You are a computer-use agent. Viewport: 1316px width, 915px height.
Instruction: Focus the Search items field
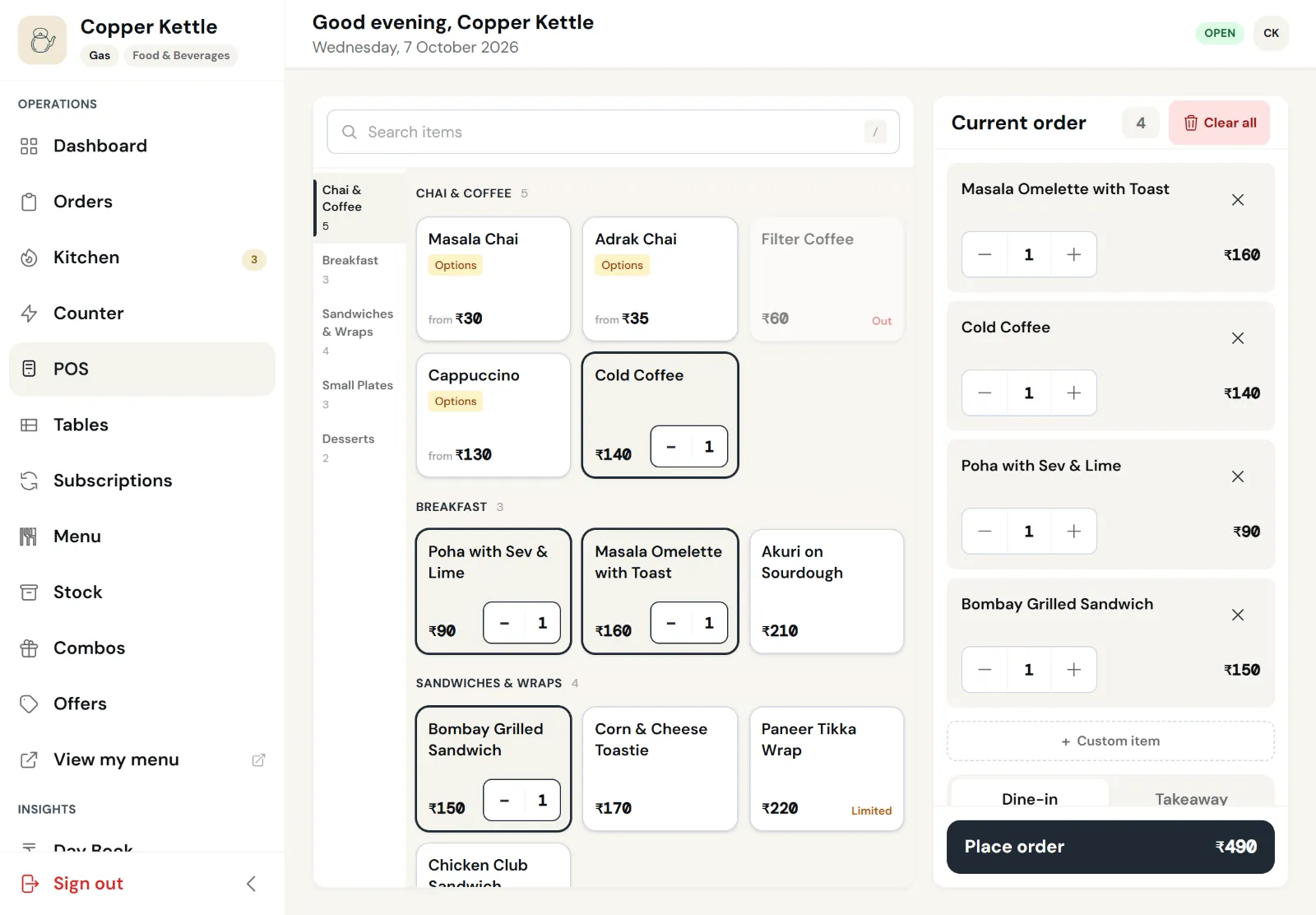pyautogui.click(x=613, y=132)
